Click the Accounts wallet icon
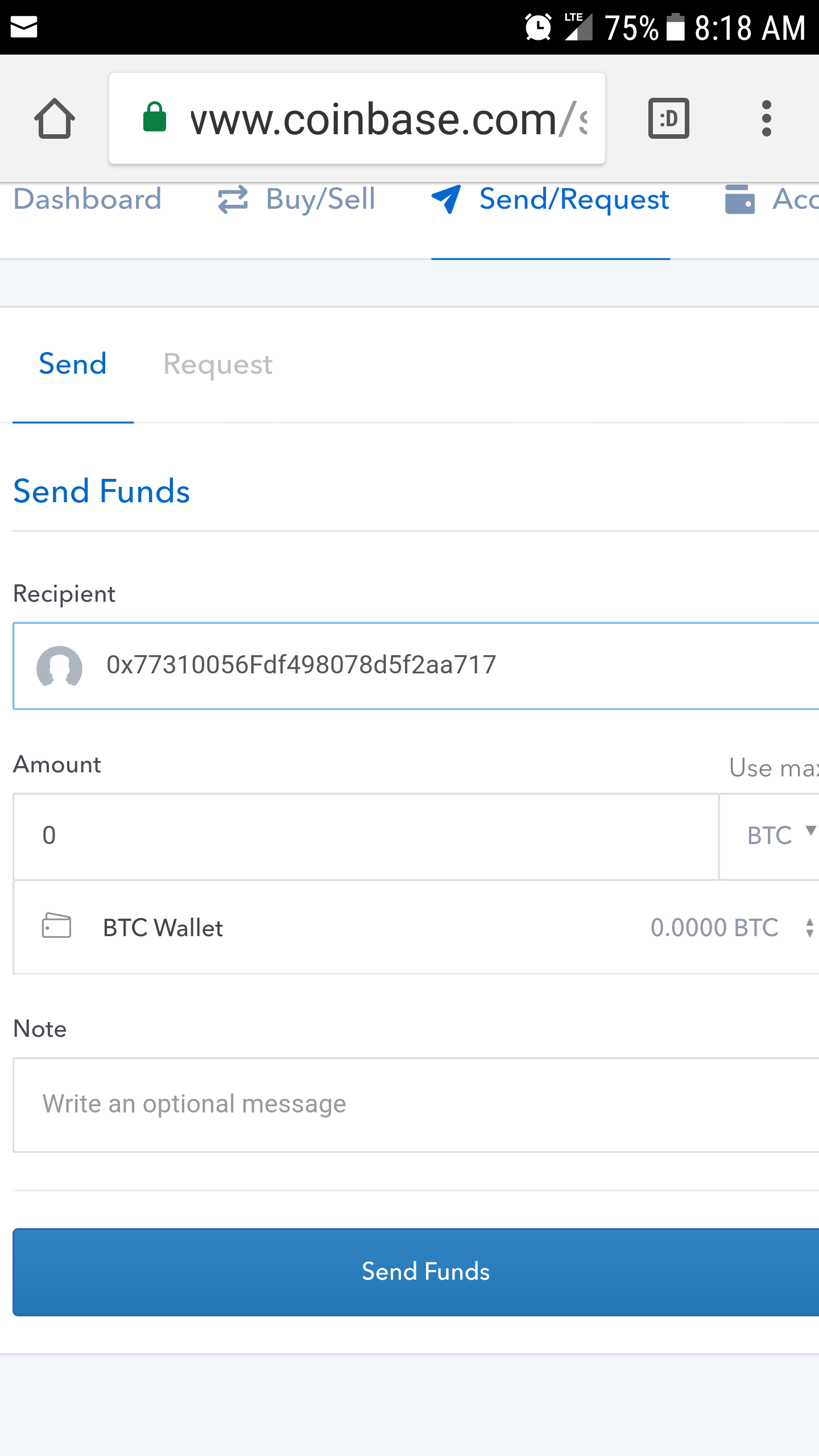 tap(739, 200)
